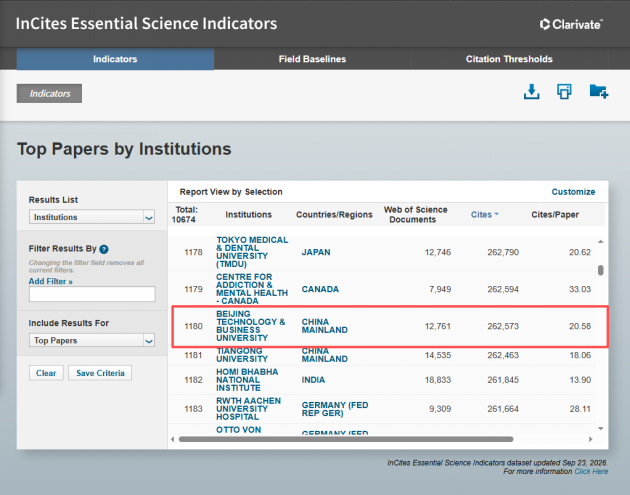Image resolution: width=630 pixels, height=495 pixels.
Task: Click cites value 262,790
Action: pos(503,252)
